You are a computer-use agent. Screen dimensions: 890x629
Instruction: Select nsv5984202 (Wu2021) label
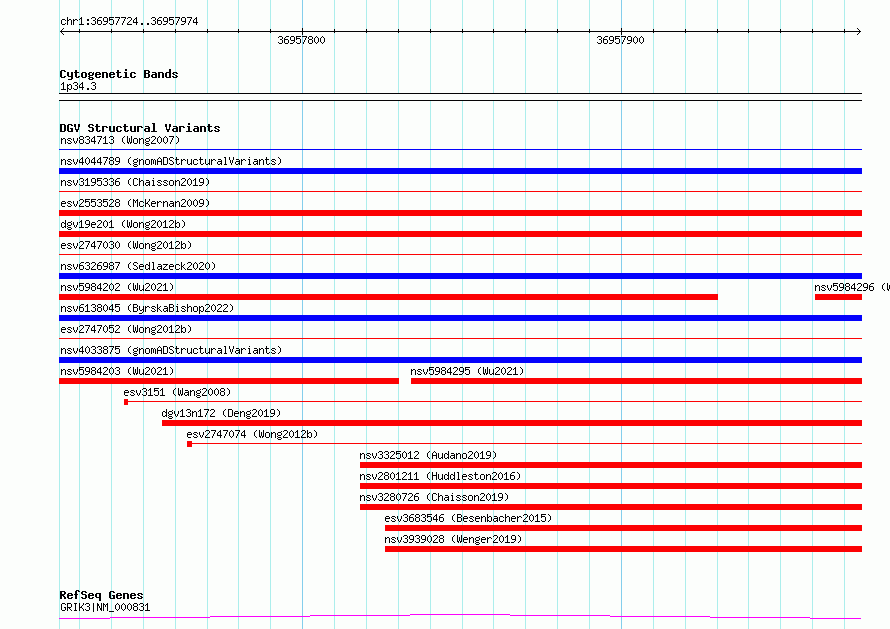click(x=117, y=287)
